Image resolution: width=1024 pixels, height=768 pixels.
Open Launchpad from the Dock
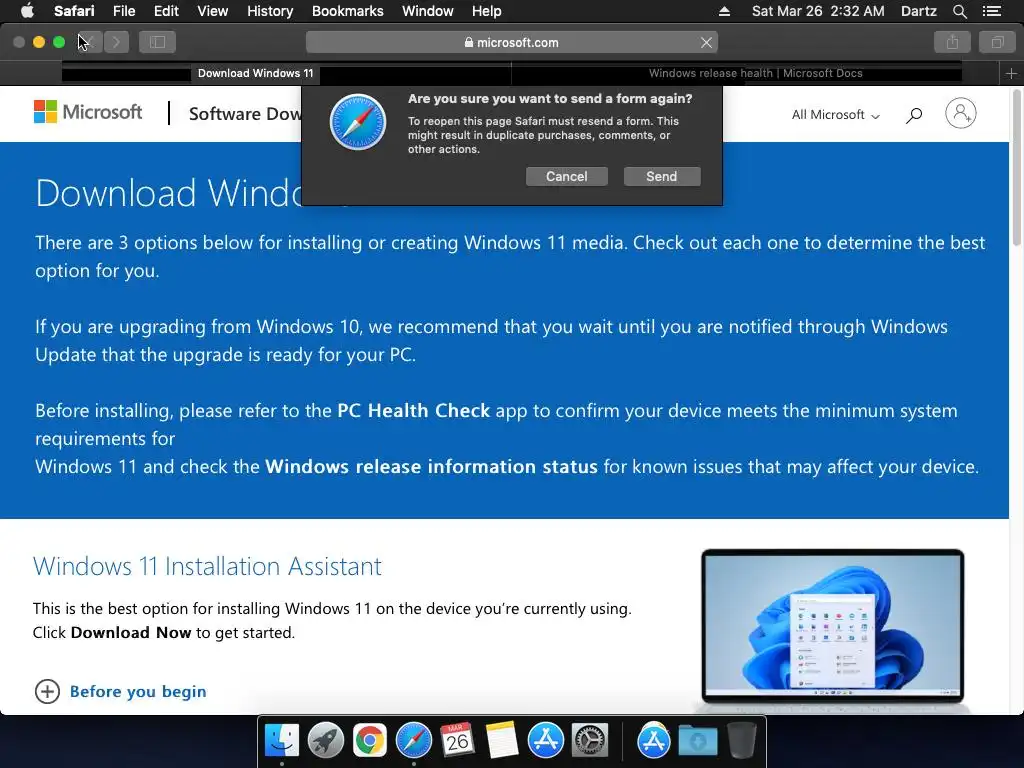point(326,741)
